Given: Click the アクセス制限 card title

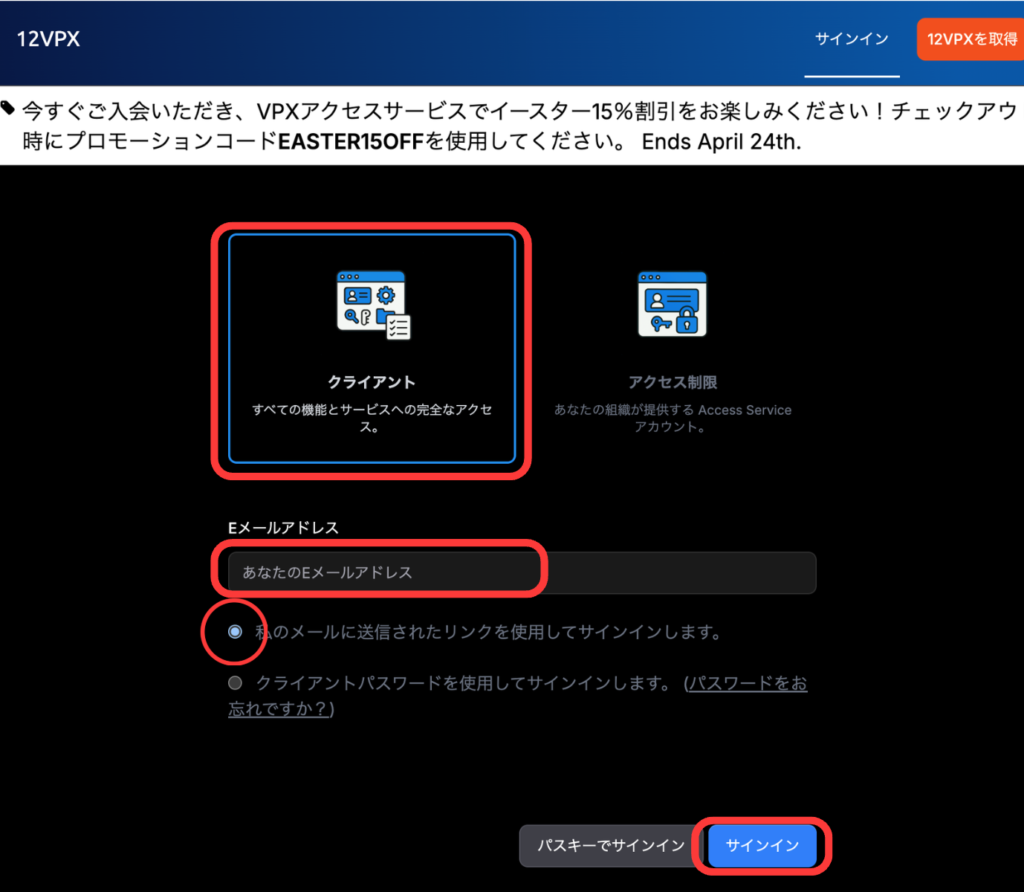Looking at the screenshot, I should point(672,382).
